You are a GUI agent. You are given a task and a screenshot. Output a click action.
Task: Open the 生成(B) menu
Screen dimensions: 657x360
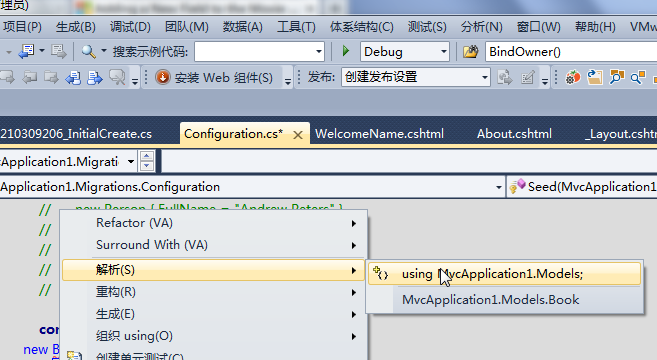click(76, 27)
